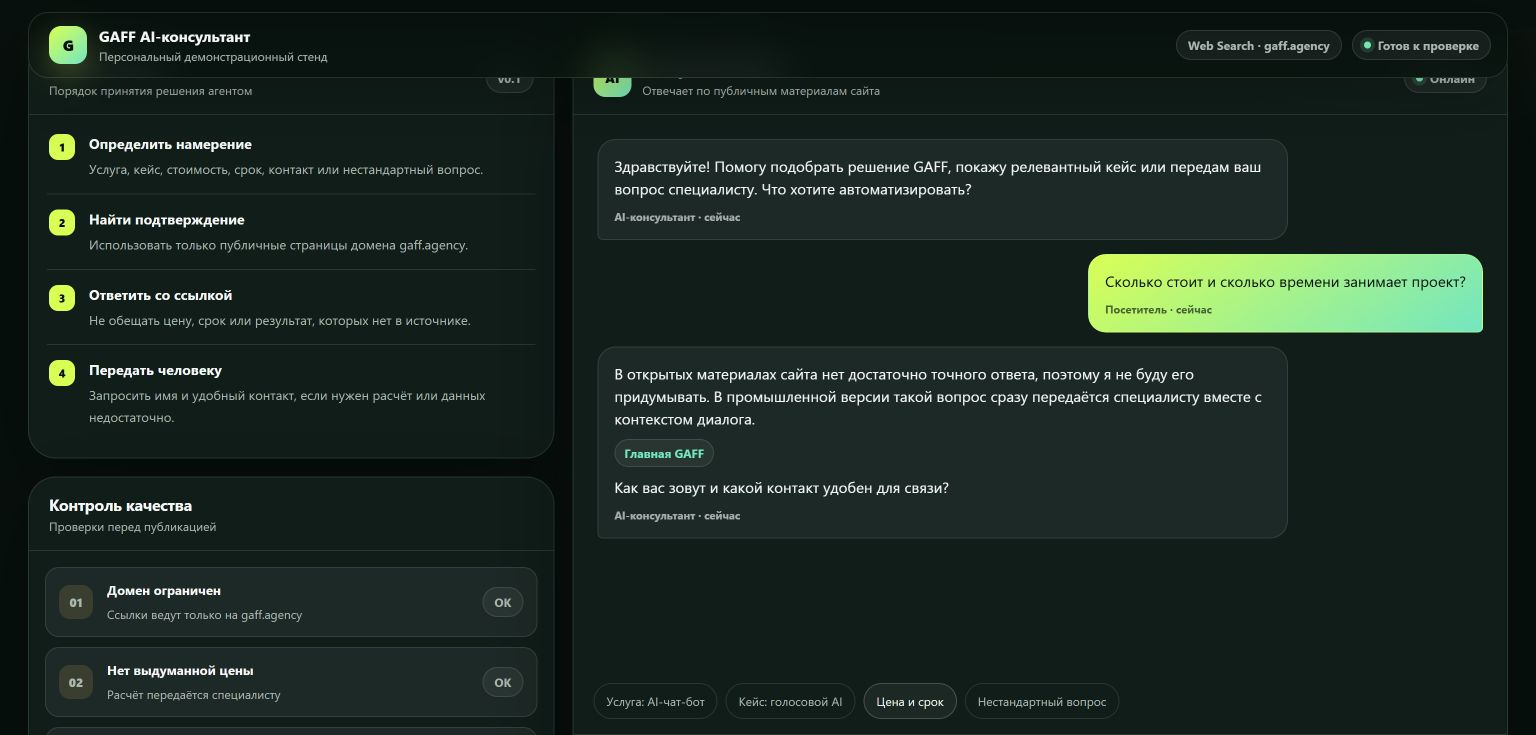Click Отвечает по публичным материалам сайта text

[761, 91]
